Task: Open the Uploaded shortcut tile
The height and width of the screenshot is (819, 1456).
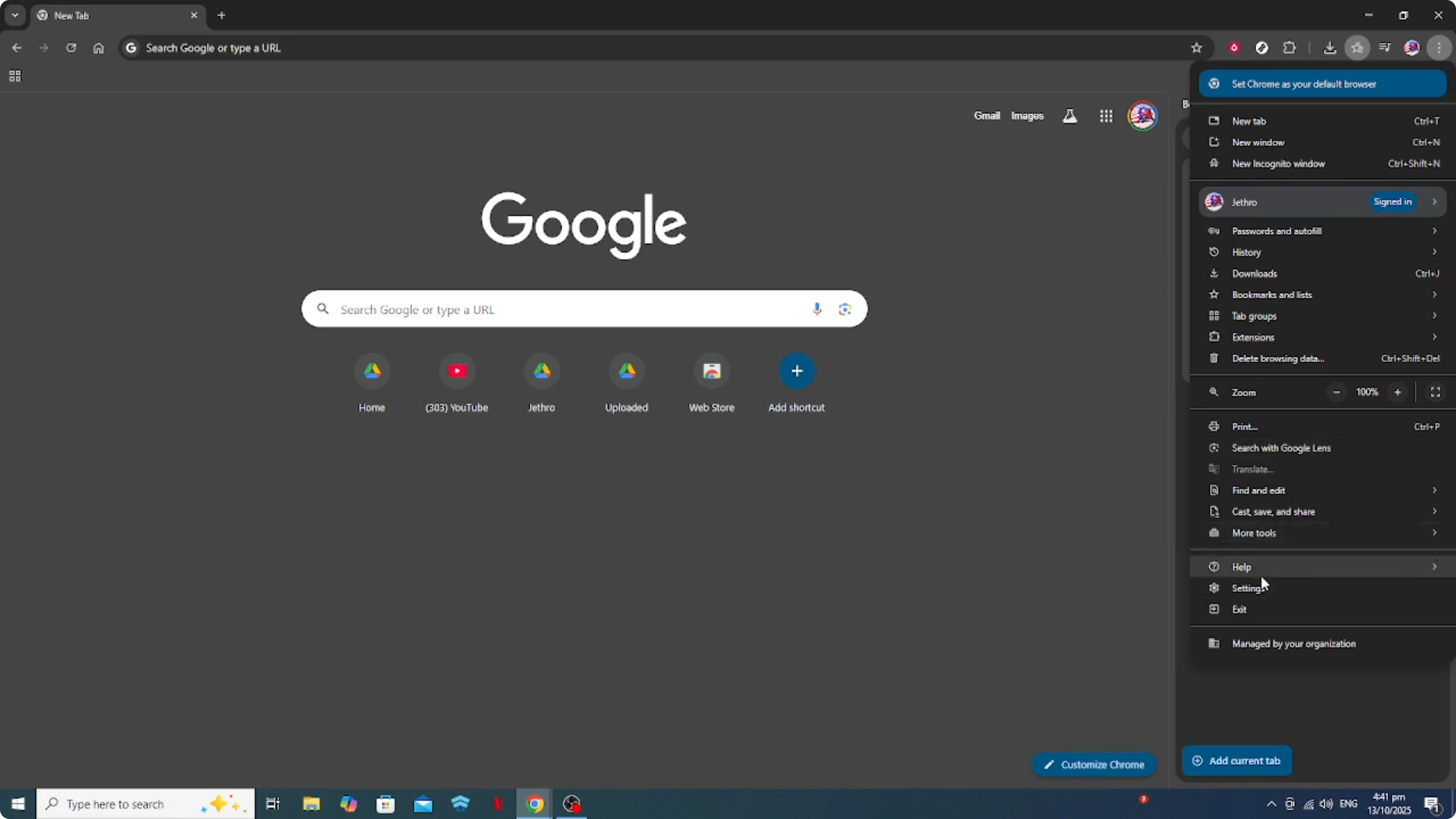Action: tap(627, 383)
